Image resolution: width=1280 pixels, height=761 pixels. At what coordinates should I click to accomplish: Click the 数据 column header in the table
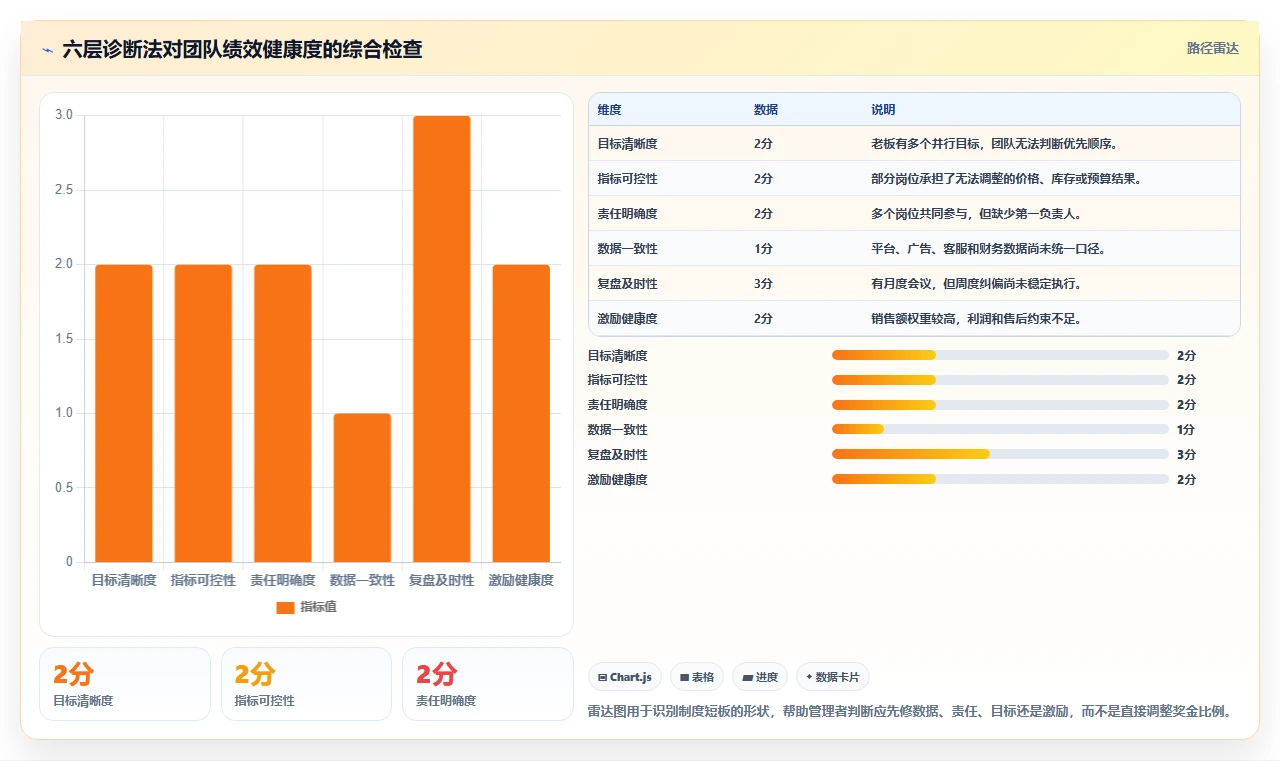(x=766, y=110)
